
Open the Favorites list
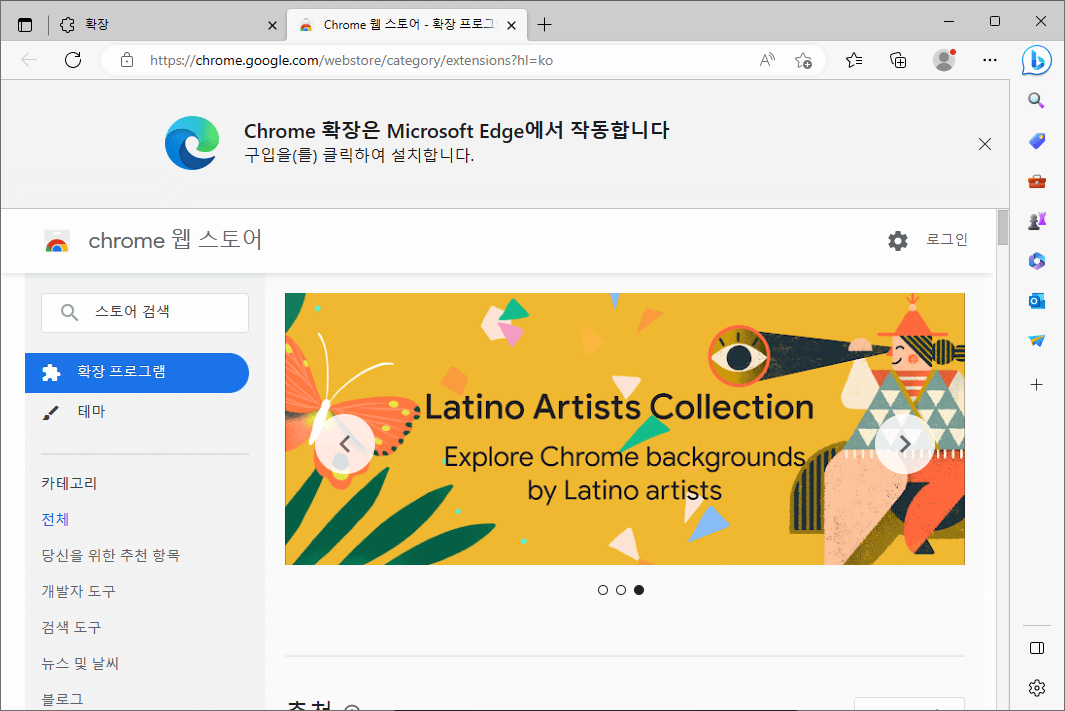pos(854,60)
